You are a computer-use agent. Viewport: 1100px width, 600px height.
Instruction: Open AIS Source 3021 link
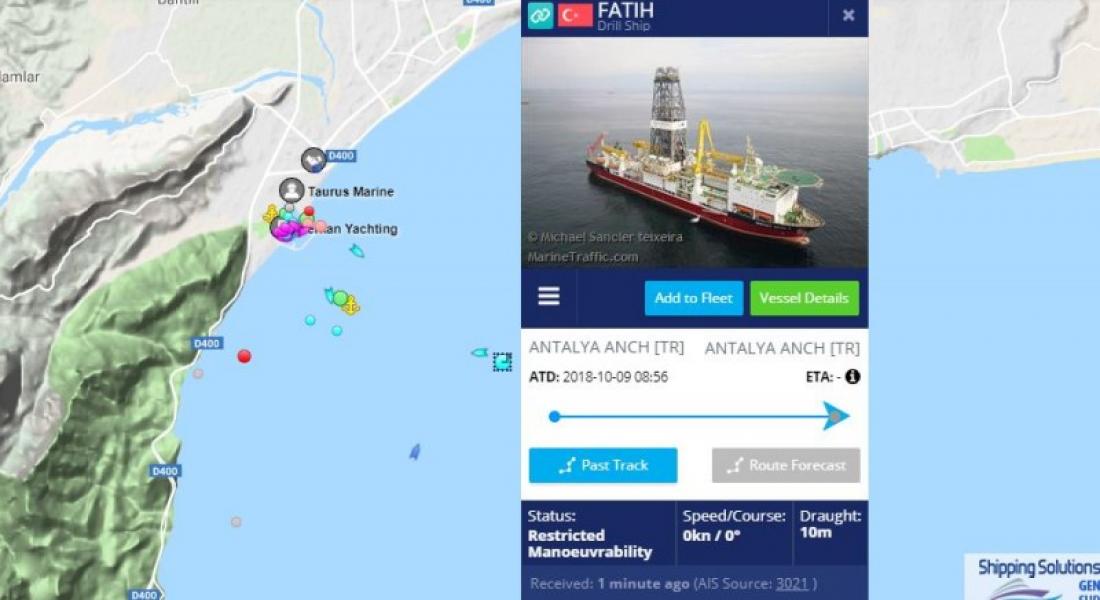point(792,584)
